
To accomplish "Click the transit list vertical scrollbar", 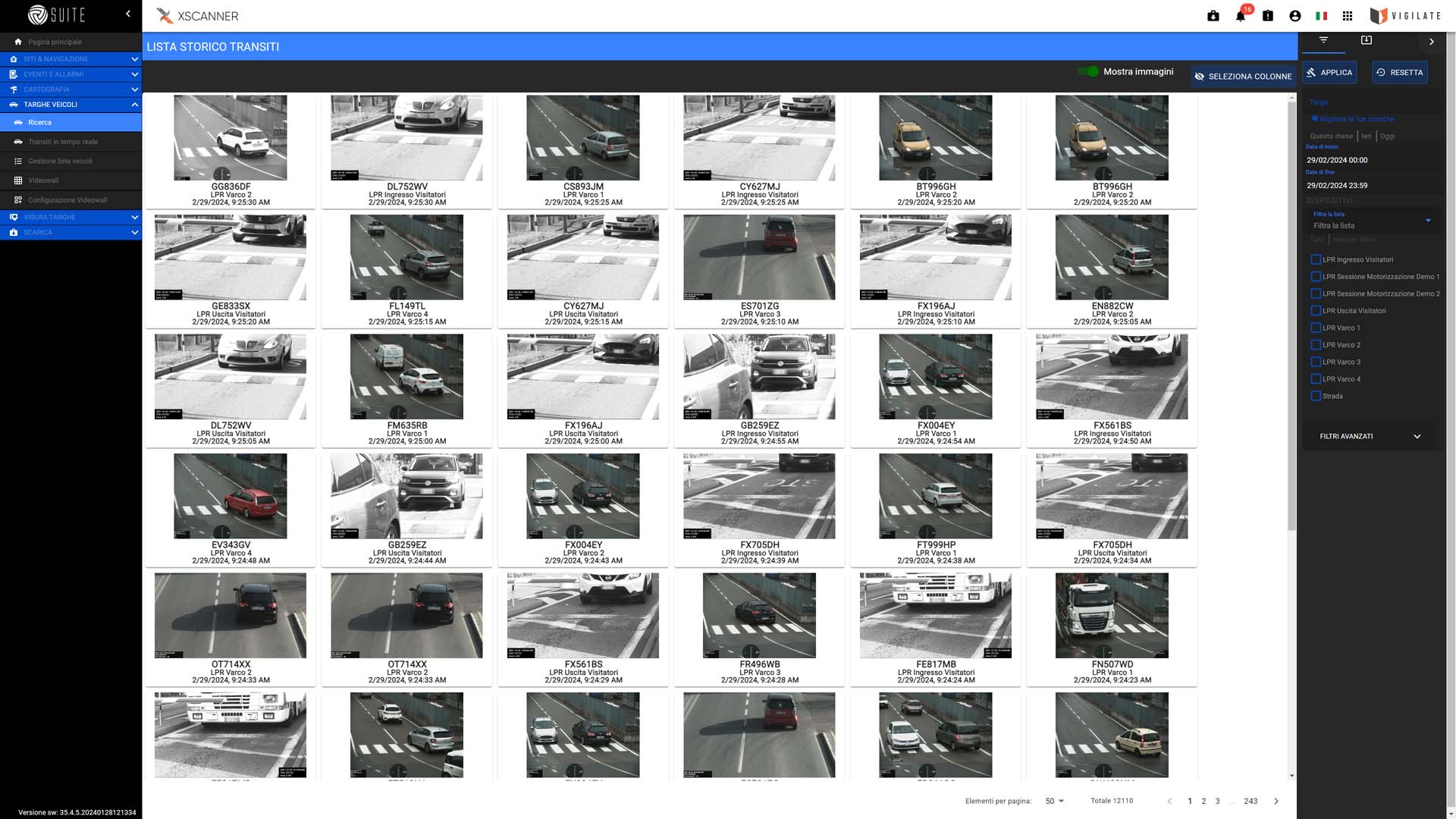I will click(1291, 317).
